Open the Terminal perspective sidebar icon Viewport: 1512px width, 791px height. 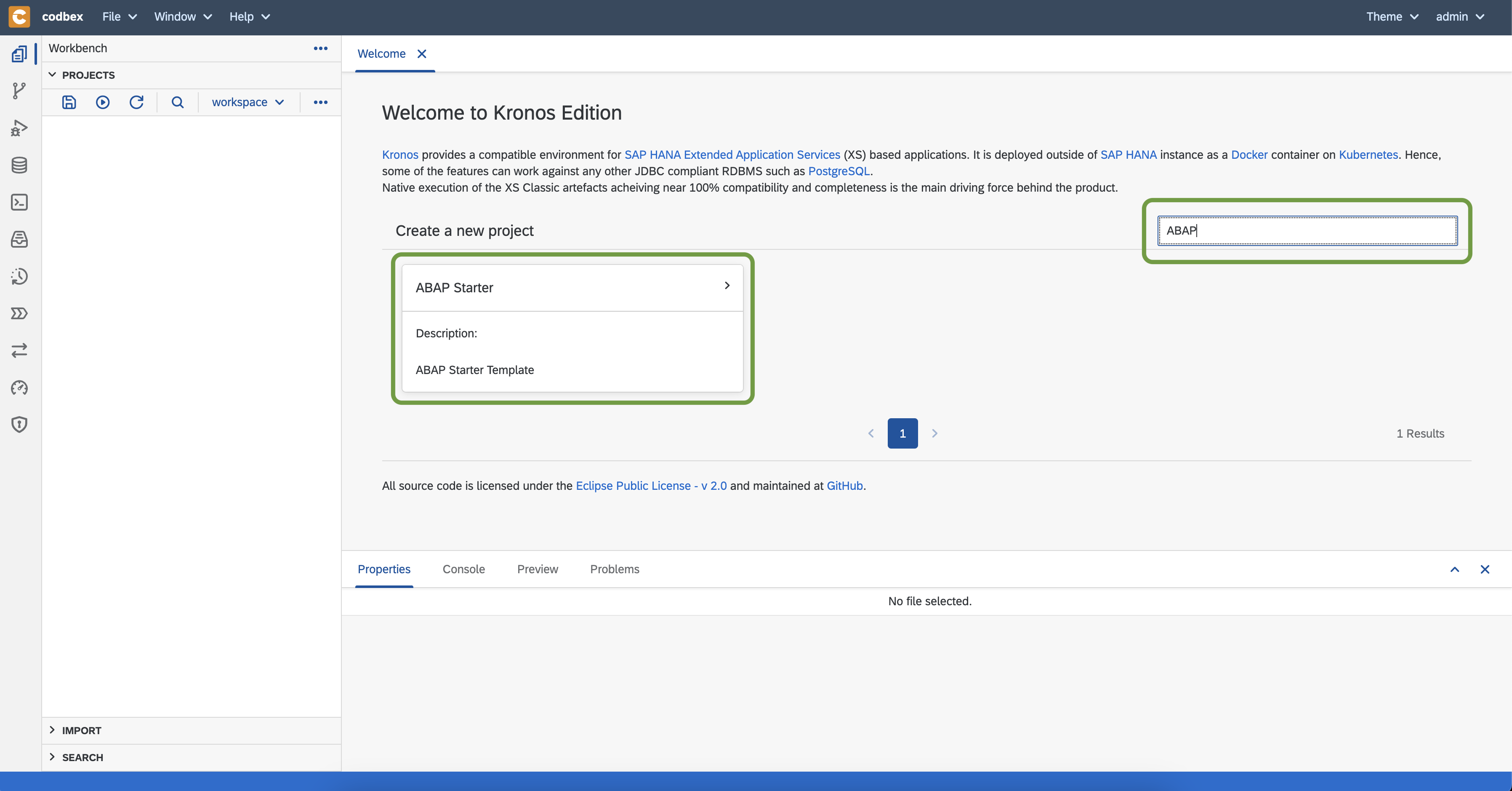(x=19, y=202)
